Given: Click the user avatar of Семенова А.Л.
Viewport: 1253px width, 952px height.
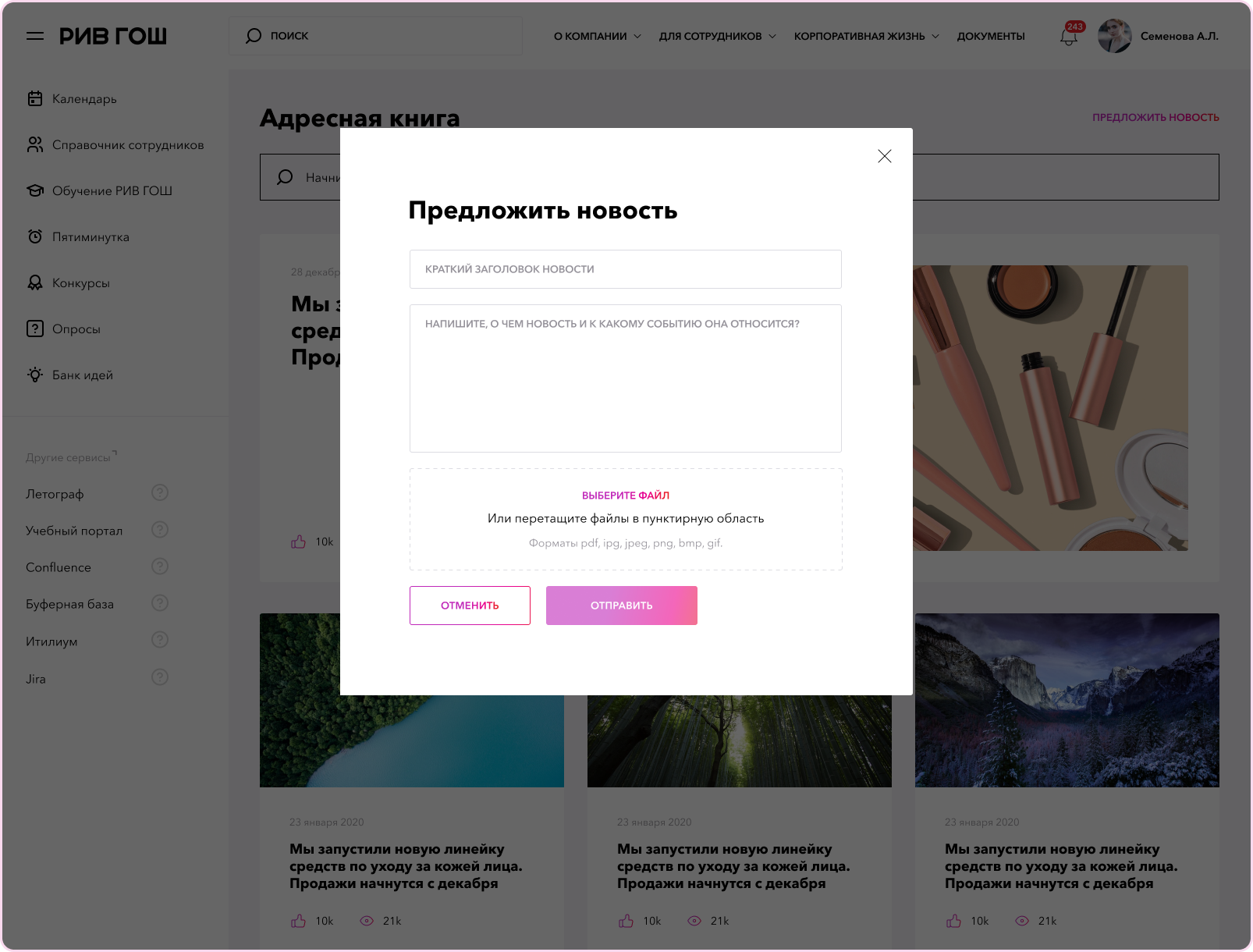Looking at the screenshot, I should [x=1115, y=36].
